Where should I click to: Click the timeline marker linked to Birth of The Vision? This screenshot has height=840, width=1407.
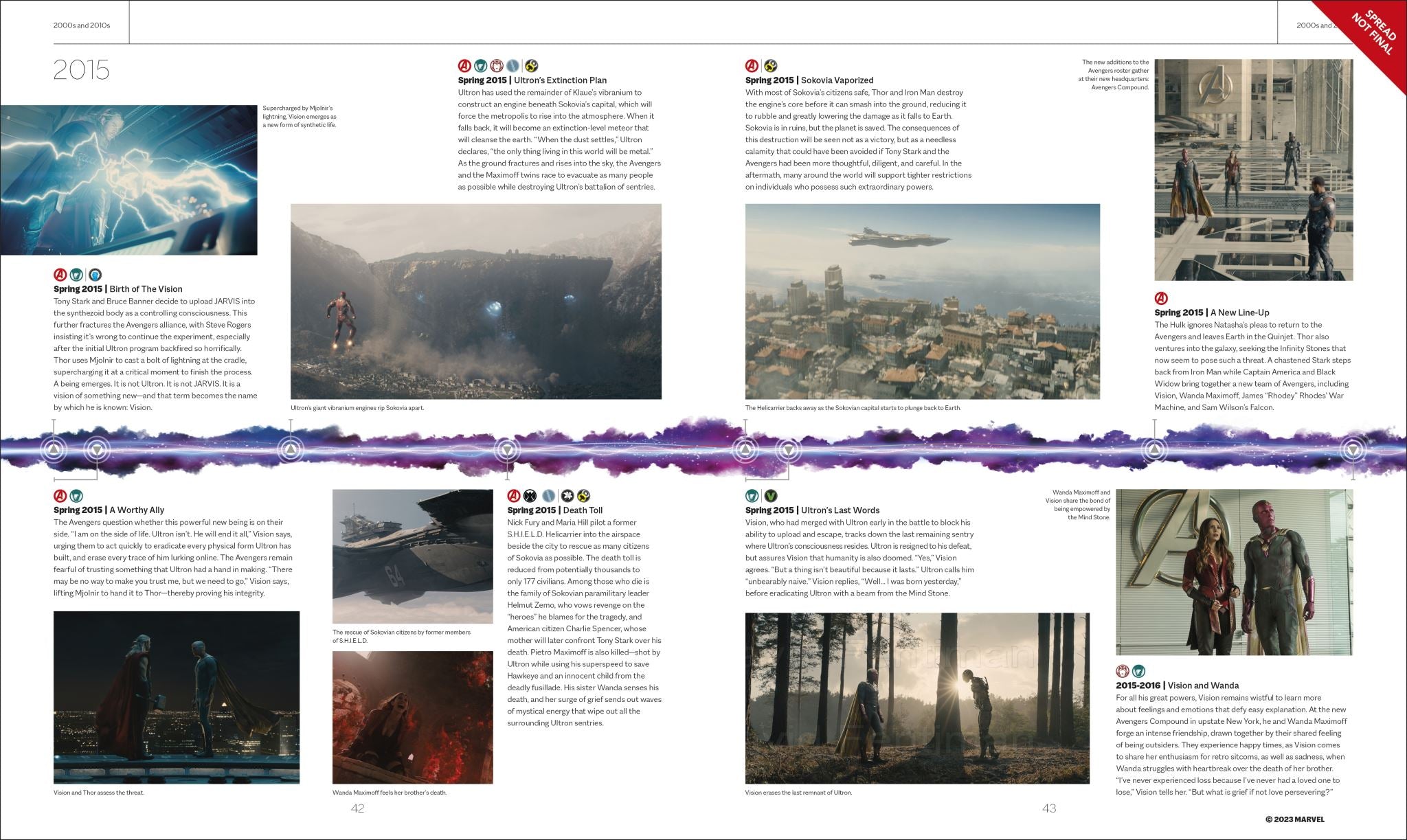tap(54, 451)
